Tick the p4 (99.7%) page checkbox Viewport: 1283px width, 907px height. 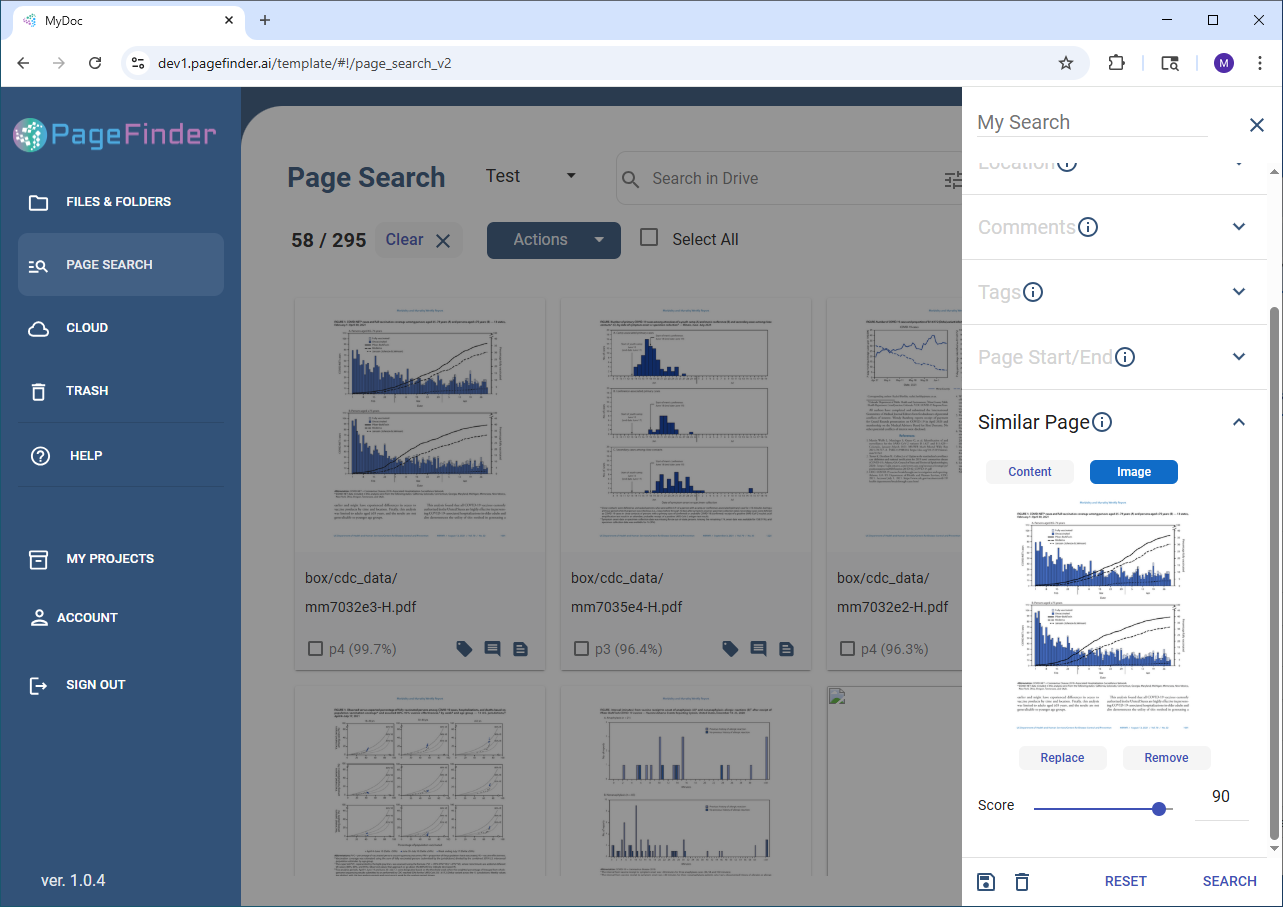click(x=316, y=649)
